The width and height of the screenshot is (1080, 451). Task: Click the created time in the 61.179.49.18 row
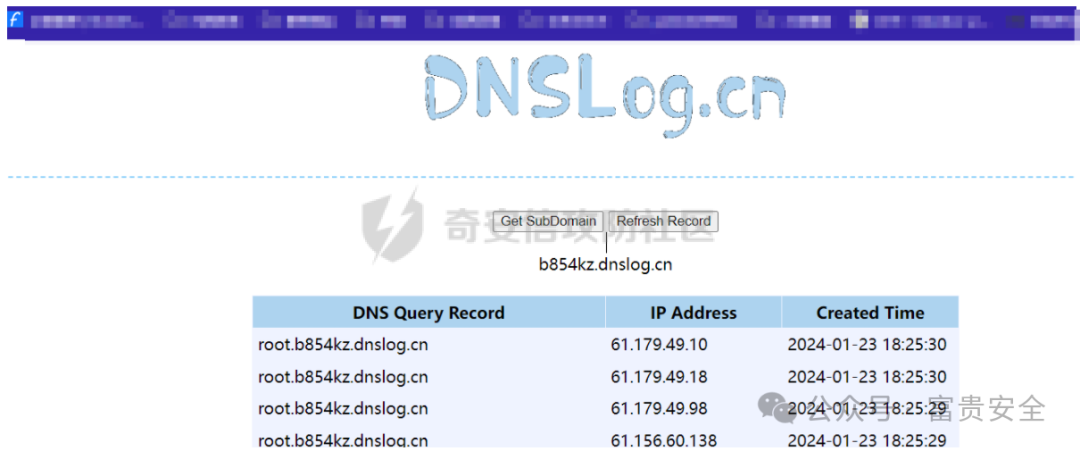(x=866, y=377)
